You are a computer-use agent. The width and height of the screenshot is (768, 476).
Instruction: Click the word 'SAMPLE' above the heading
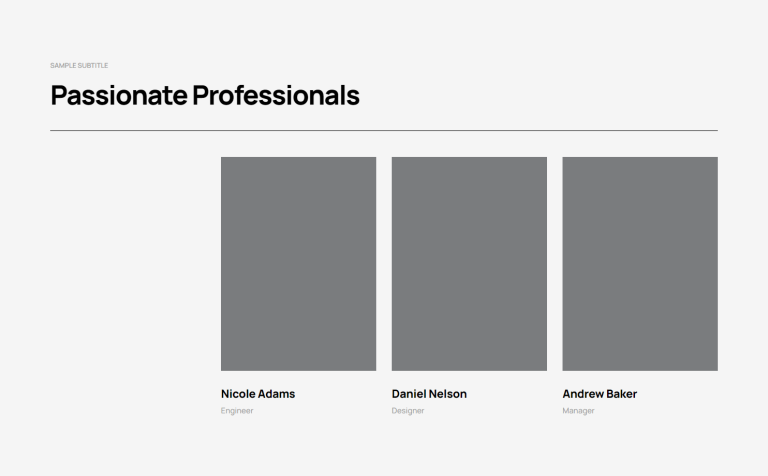(x=63, y=66)
